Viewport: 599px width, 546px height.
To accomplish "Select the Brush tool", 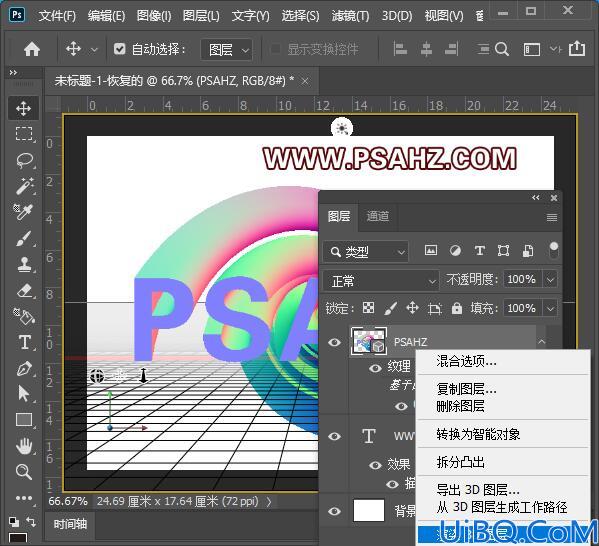I will pos(24,238).
